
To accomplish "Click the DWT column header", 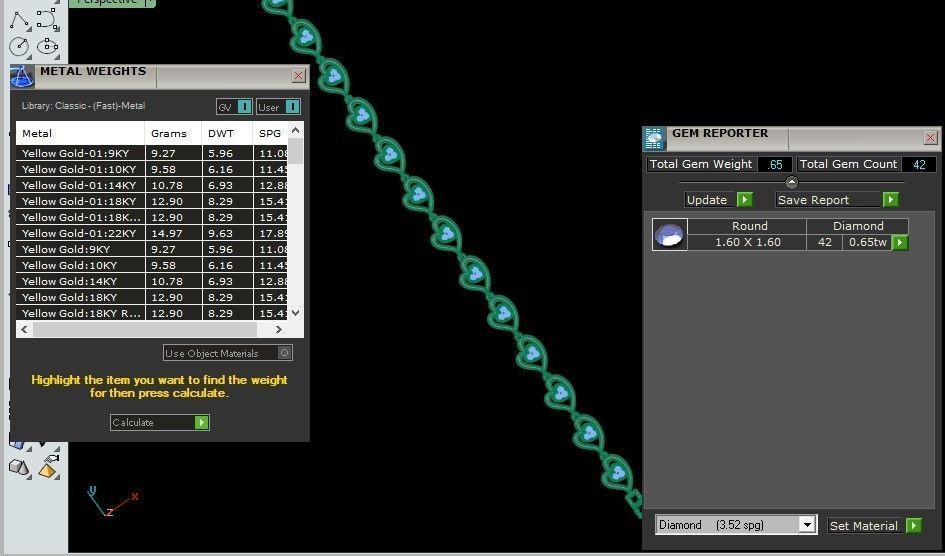I will (227, 133).
